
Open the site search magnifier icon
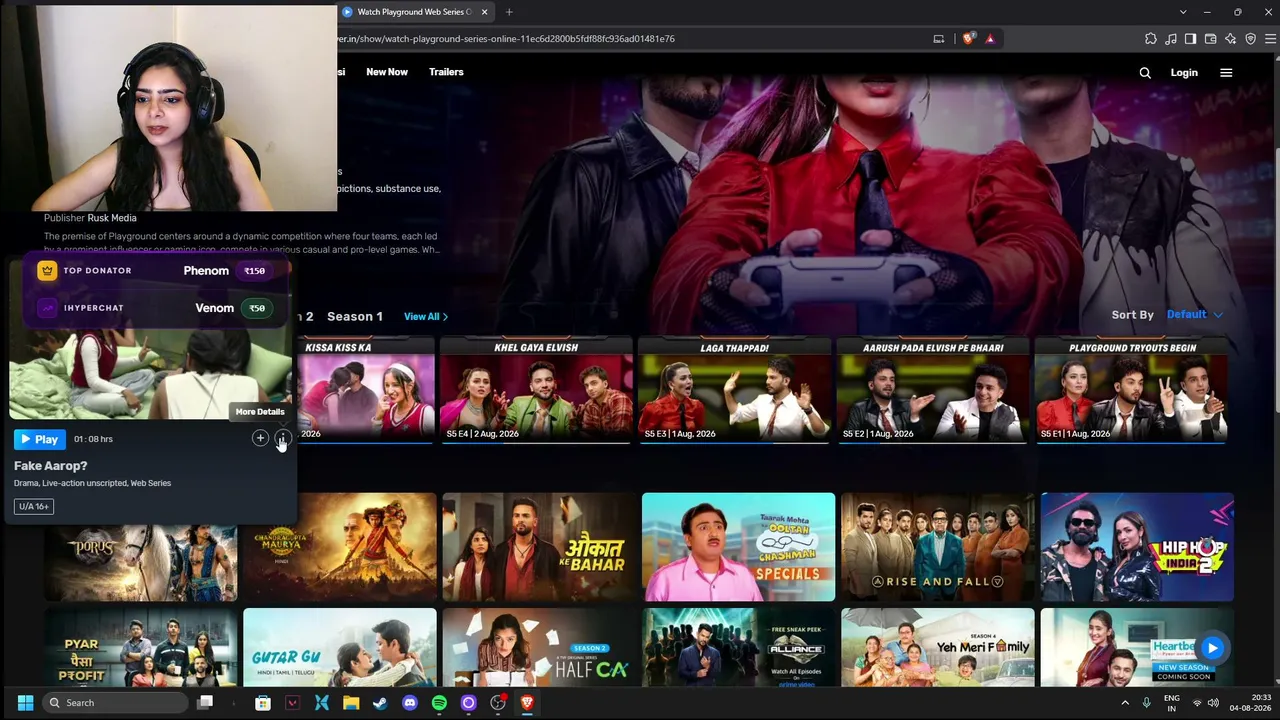point(1145,72)
